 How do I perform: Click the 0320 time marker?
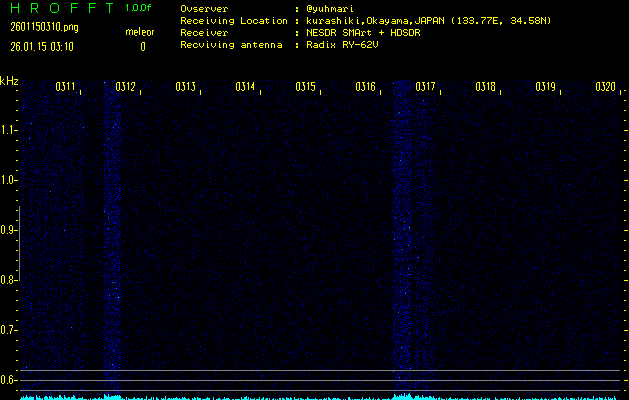pyautogui.click(x=605, y=87)
